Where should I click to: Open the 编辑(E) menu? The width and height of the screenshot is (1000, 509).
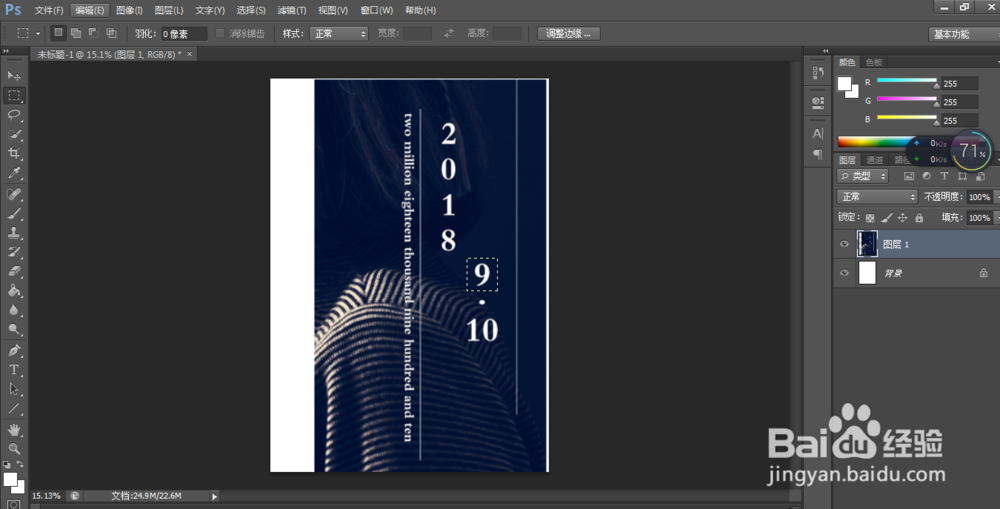89,11
